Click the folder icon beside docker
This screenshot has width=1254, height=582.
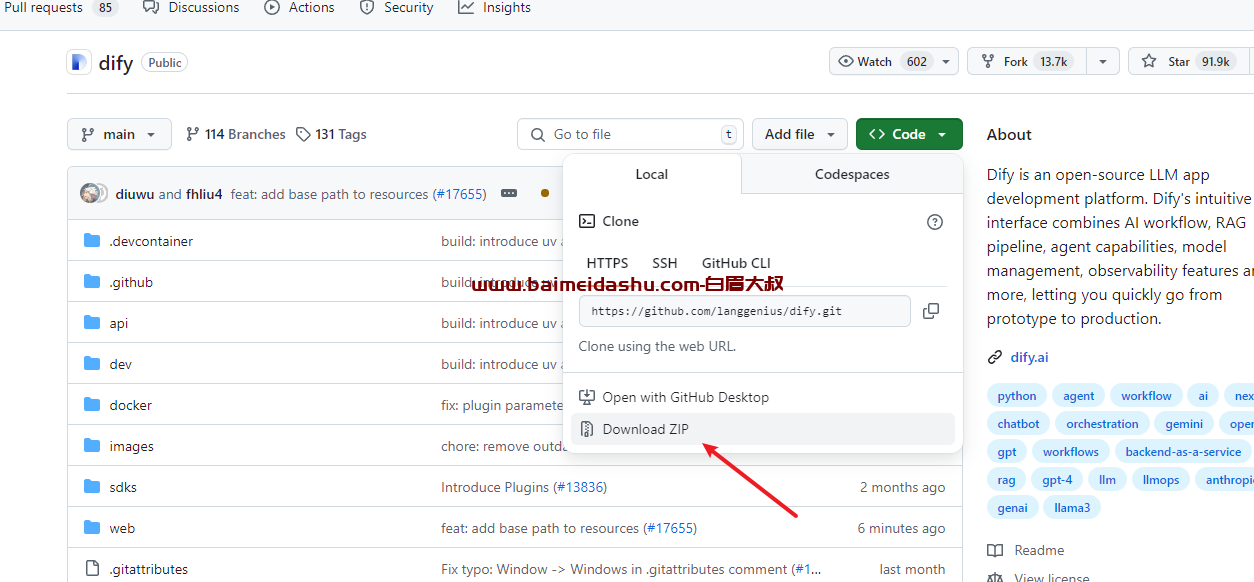(x=92, y=404)
